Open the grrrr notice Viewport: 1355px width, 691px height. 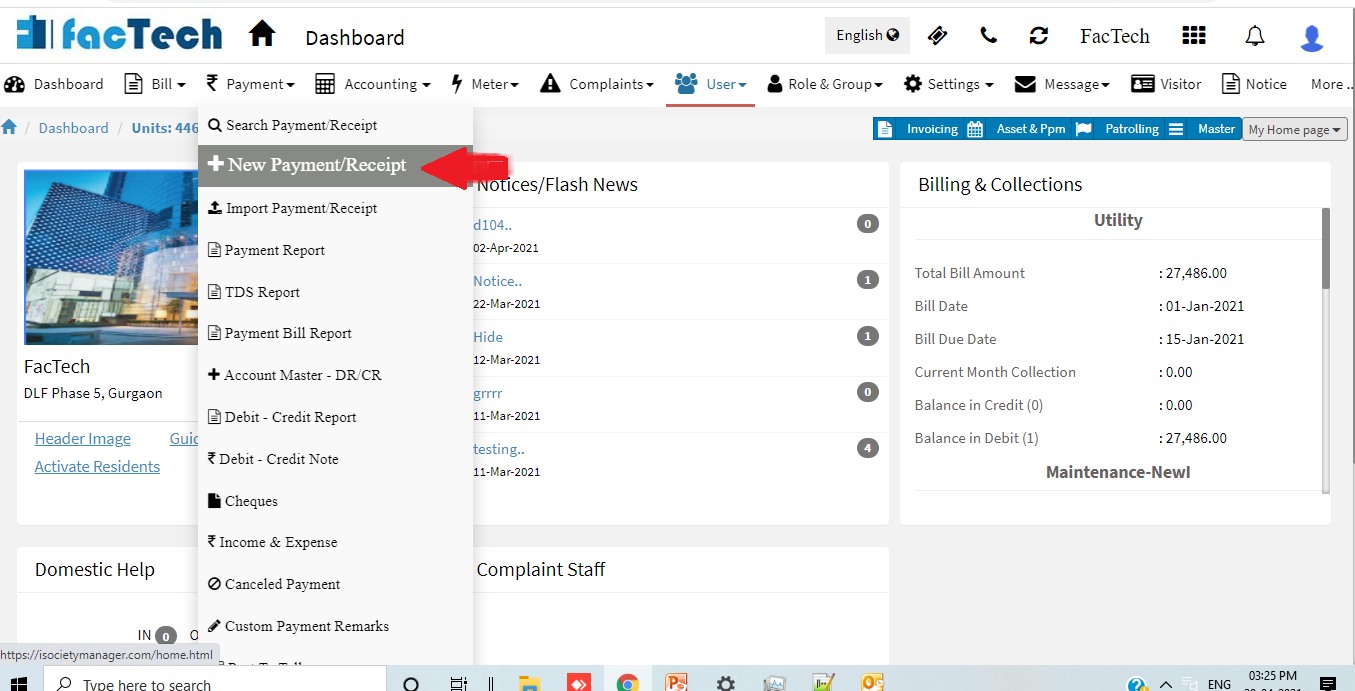coord(488,393)
